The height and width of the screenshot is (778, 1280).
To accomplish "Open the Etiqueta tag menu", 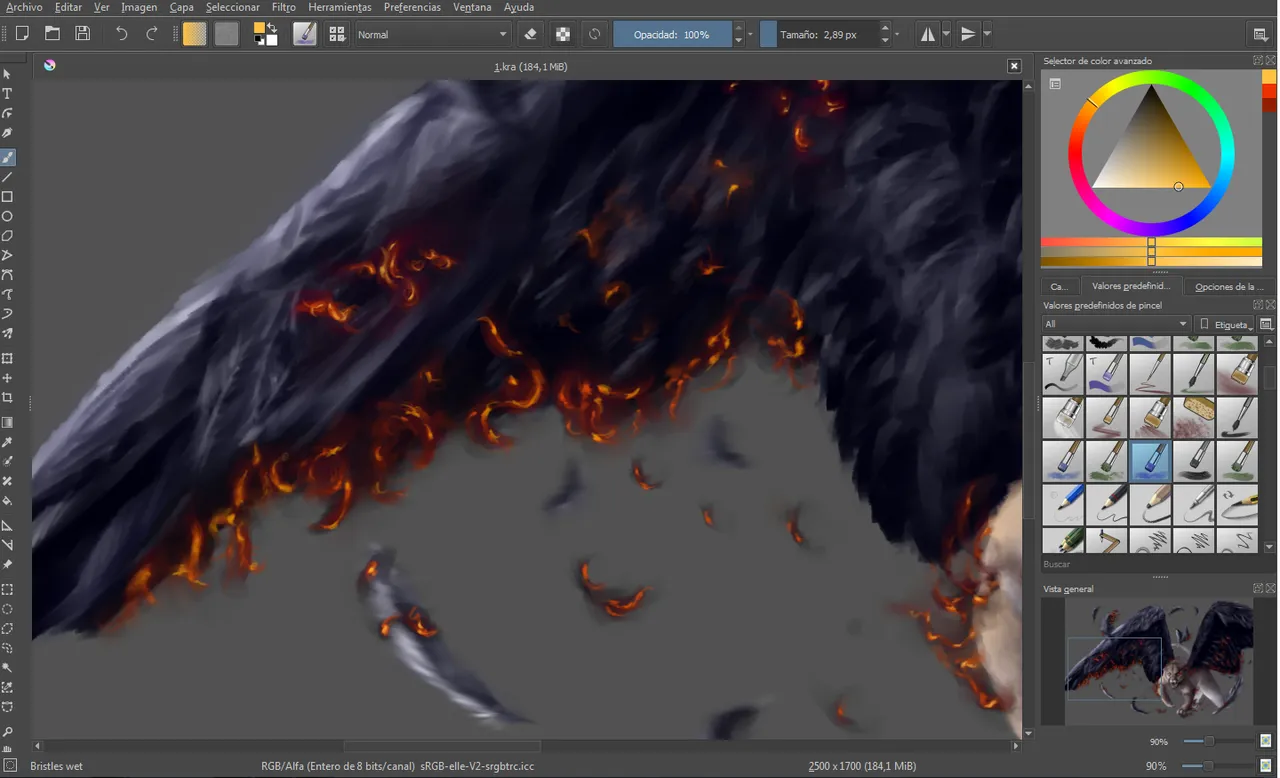I will (1225, 324).
